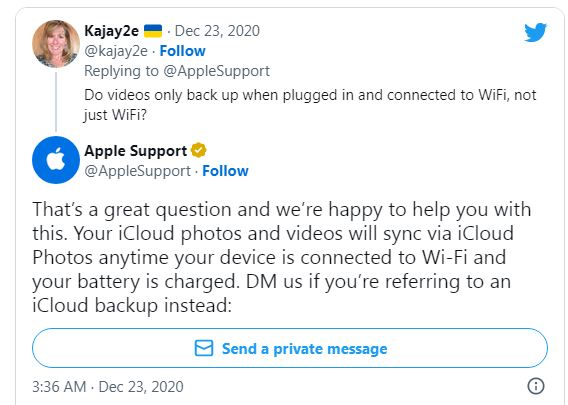Click the envelope message icon
The width and height of the screenshot is (568, 405).
click(x=204, y=348)
